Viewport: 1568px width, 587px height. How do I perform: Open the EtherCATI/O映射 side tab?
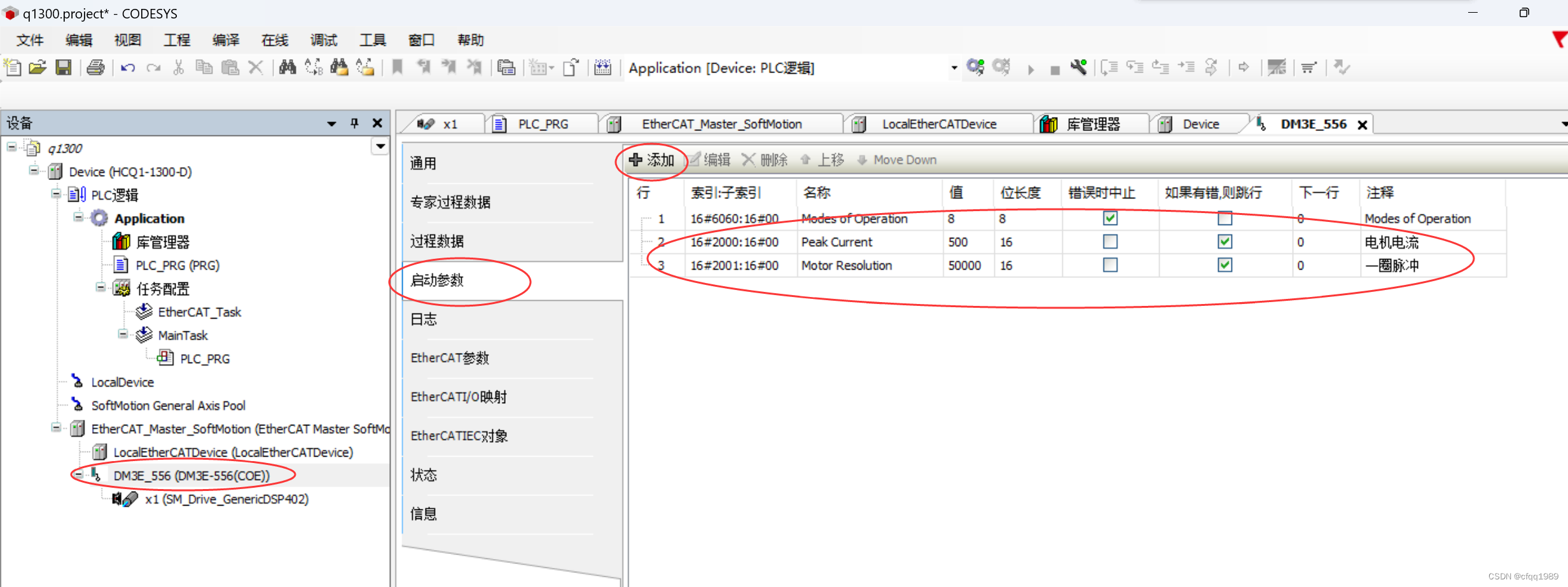tap(459, 397)
